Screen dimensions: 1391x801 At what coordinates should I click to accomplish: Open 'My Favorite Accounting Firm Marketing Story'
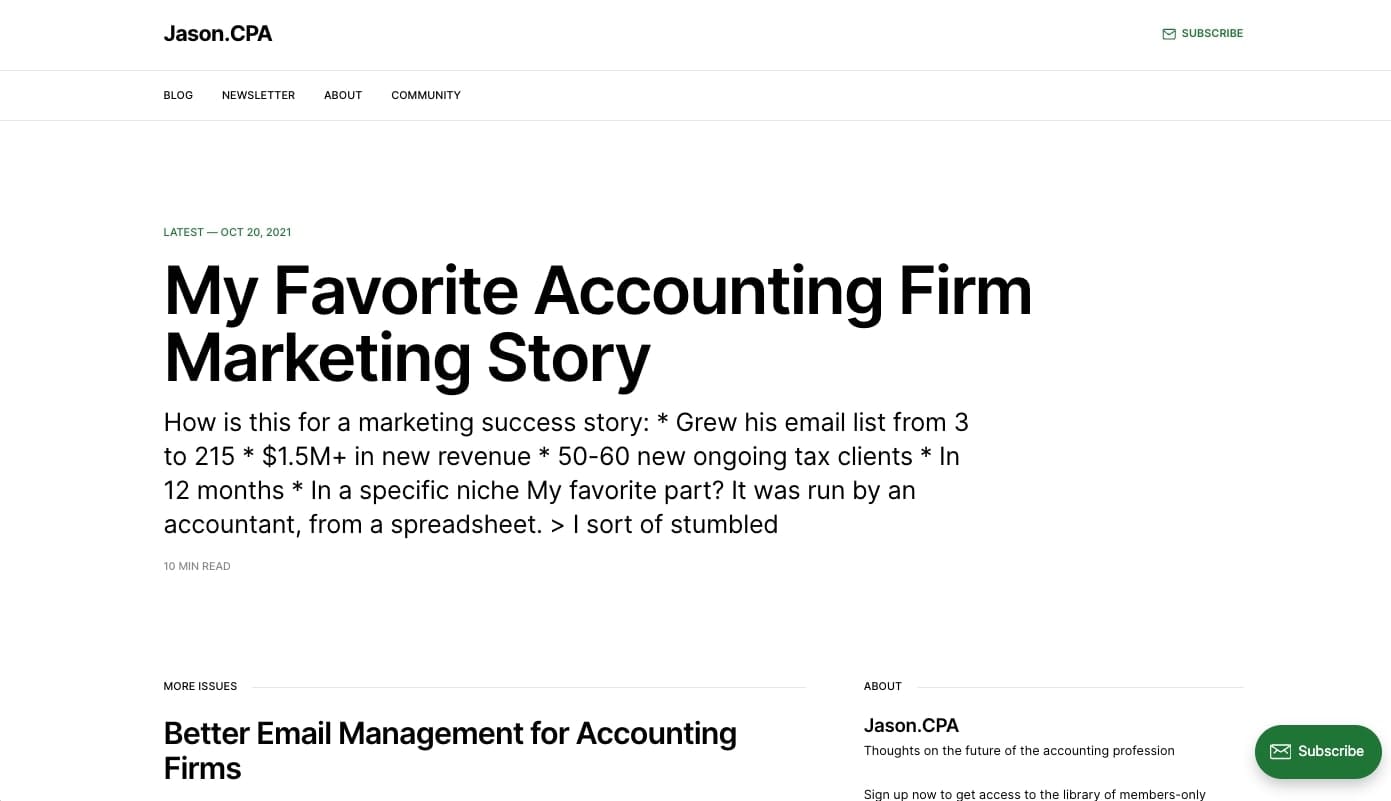(x=597, y=324)
